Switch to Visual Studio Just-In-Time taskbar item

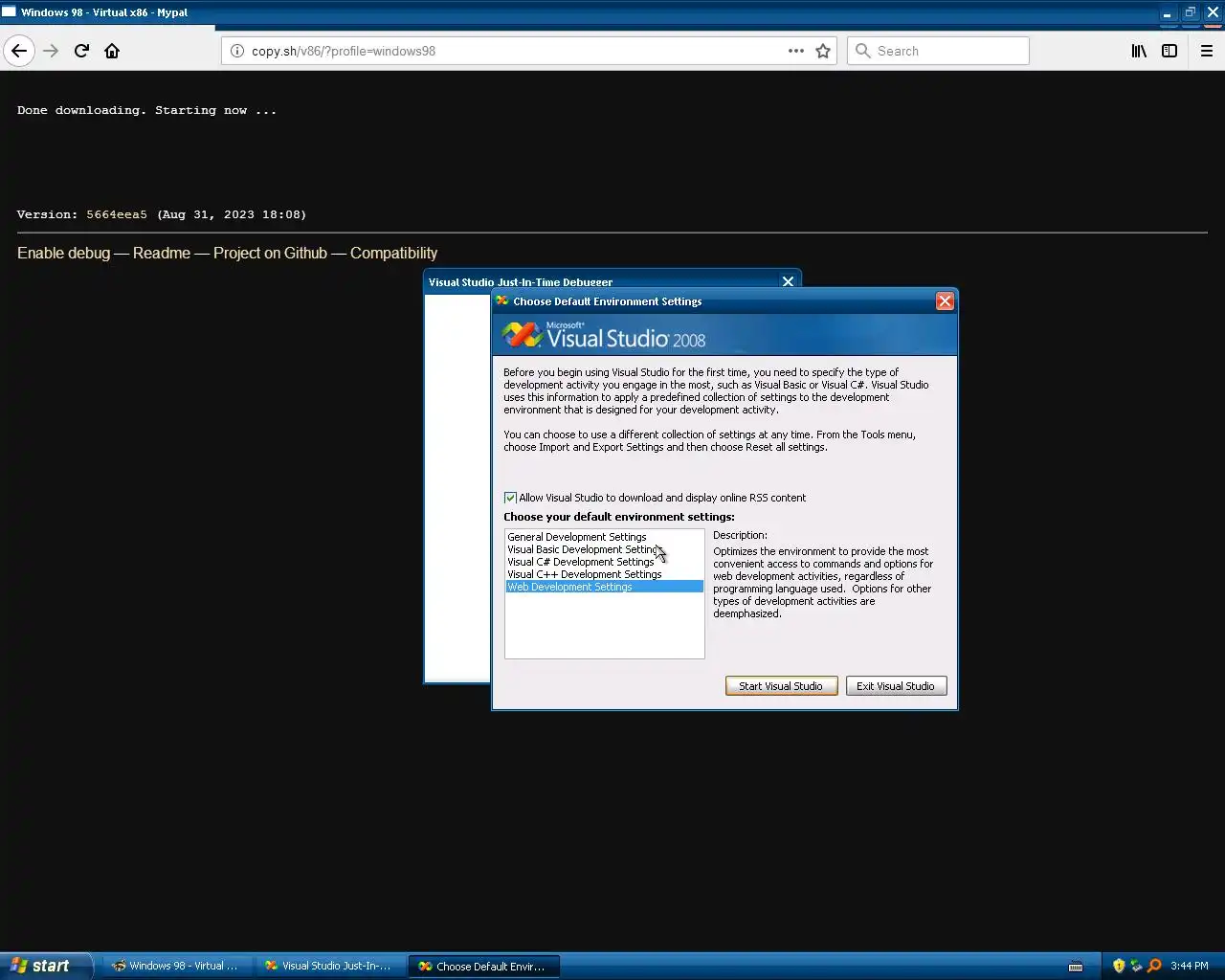pos(330,966)
